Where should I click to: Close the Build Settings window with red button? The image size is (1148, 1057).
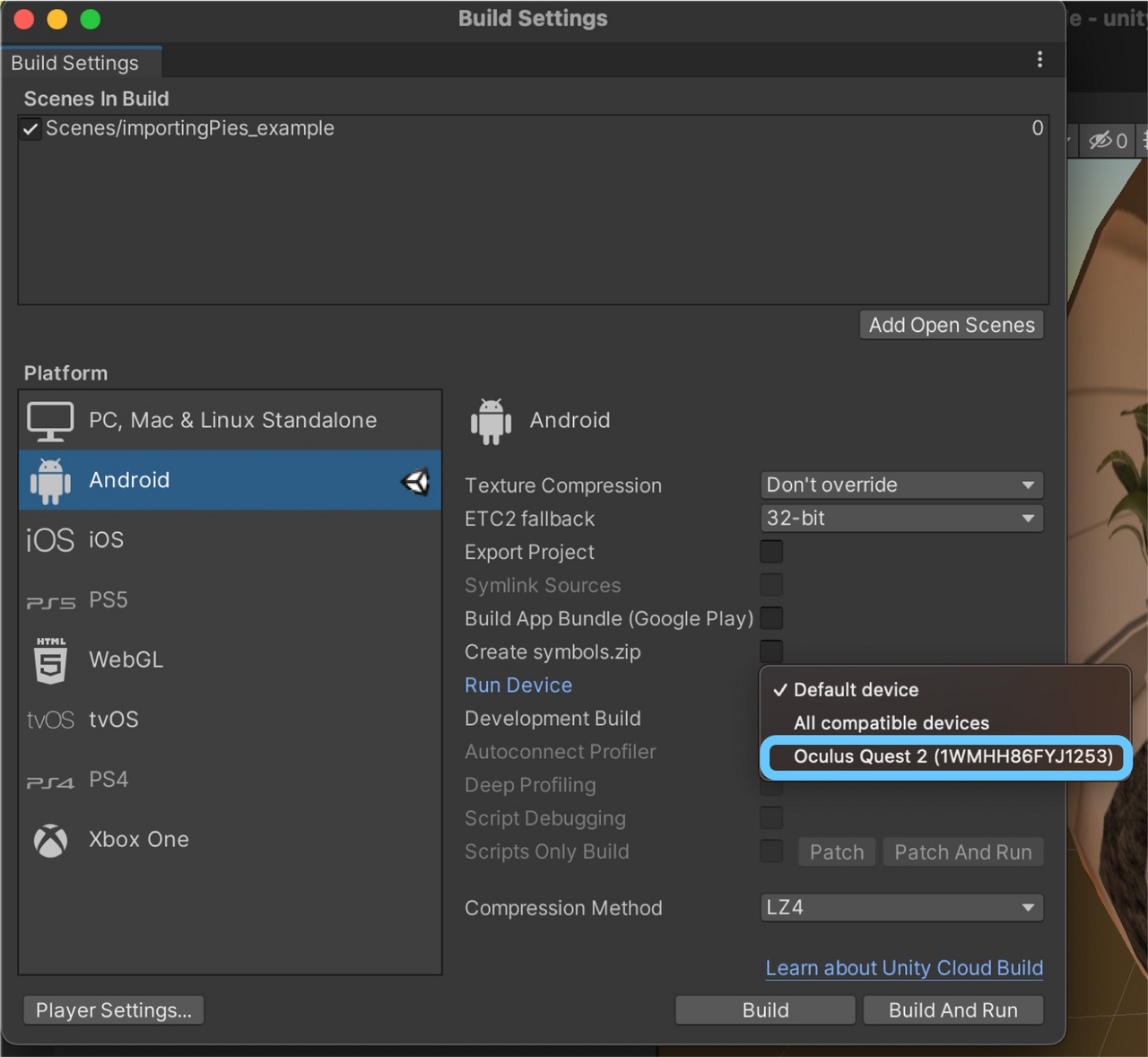pyautogui.click(x=24, y=19)
